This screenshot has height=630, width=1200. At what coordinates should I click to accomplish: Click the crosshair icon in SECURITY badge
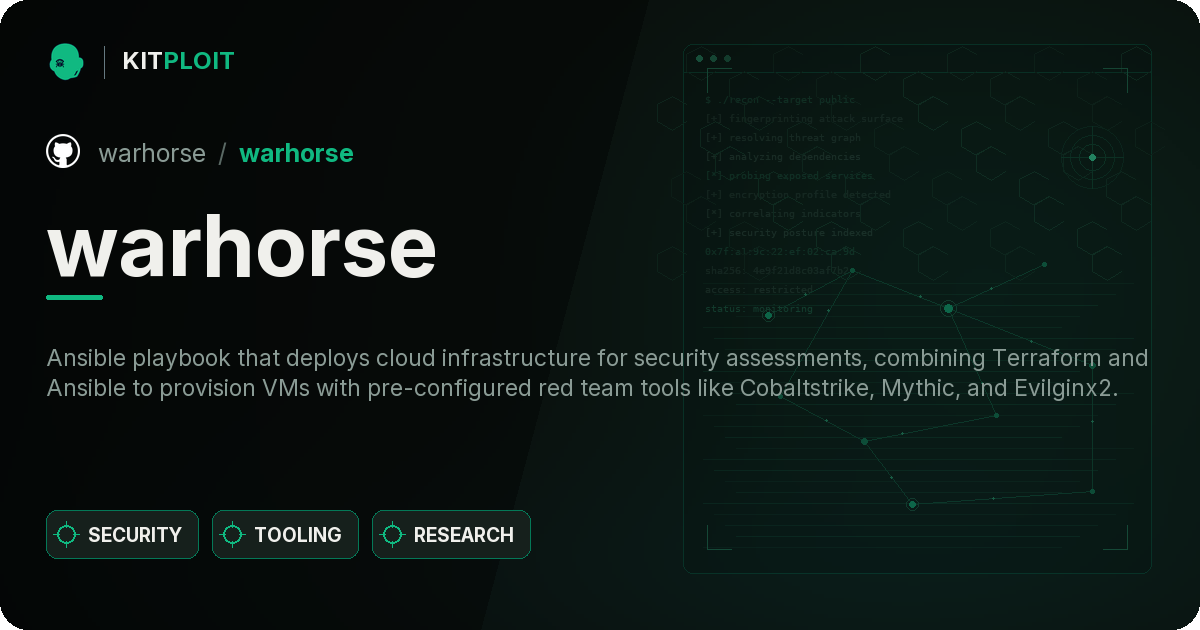pyautogui.click(x=67, y=535)
